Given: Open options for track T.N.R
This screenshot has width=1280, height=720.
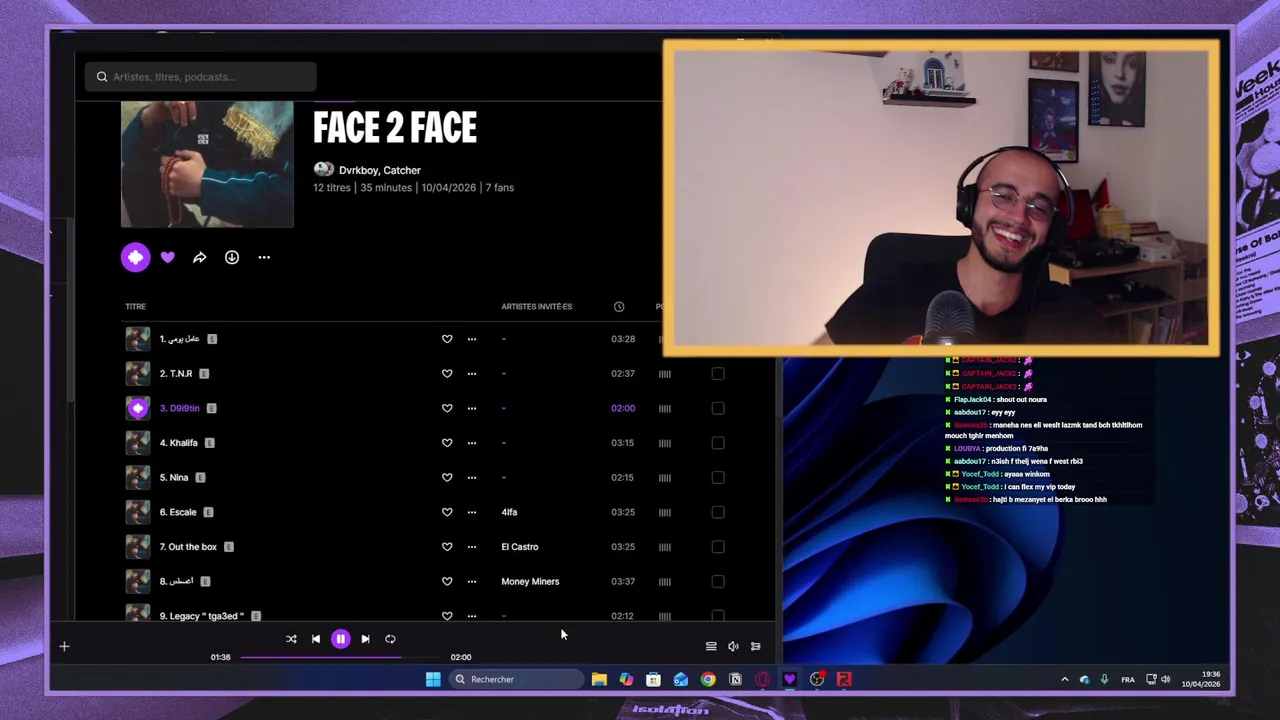Looking at the screenshot, I should [472, 374].
